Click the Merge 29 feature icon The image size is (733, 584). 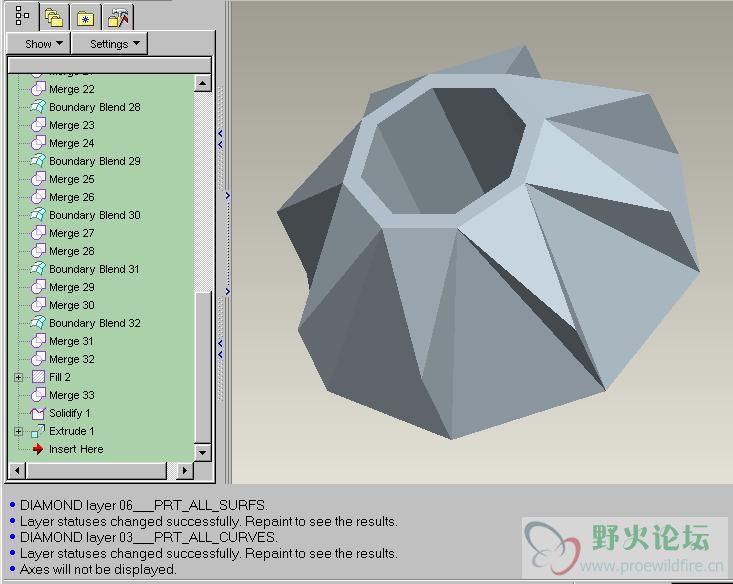click(38, 287)
